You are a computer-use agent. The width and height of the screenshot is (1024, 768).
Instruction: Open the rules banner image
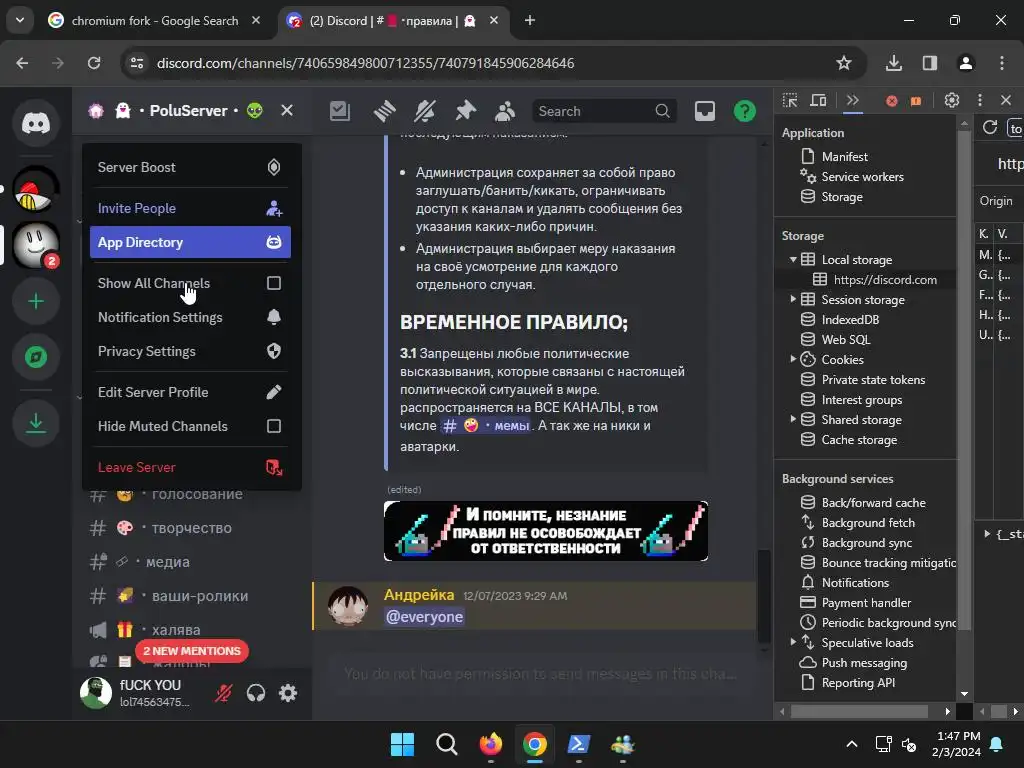546,531
